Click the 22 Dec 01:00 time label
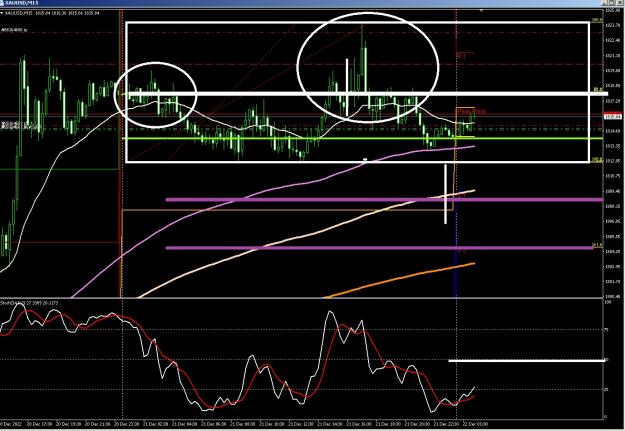The height and width of the screenshot is (431, 625). (476, 424)
